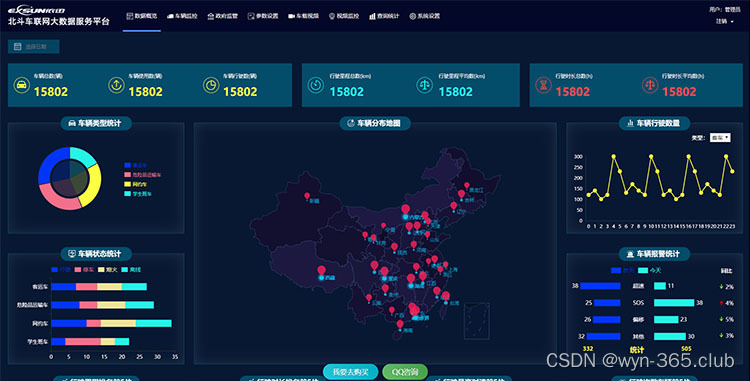Screen dimensions: 750x381
Task: Toggle the 今天 legend in 车辆报警统计
Action: tap(650, 271)
